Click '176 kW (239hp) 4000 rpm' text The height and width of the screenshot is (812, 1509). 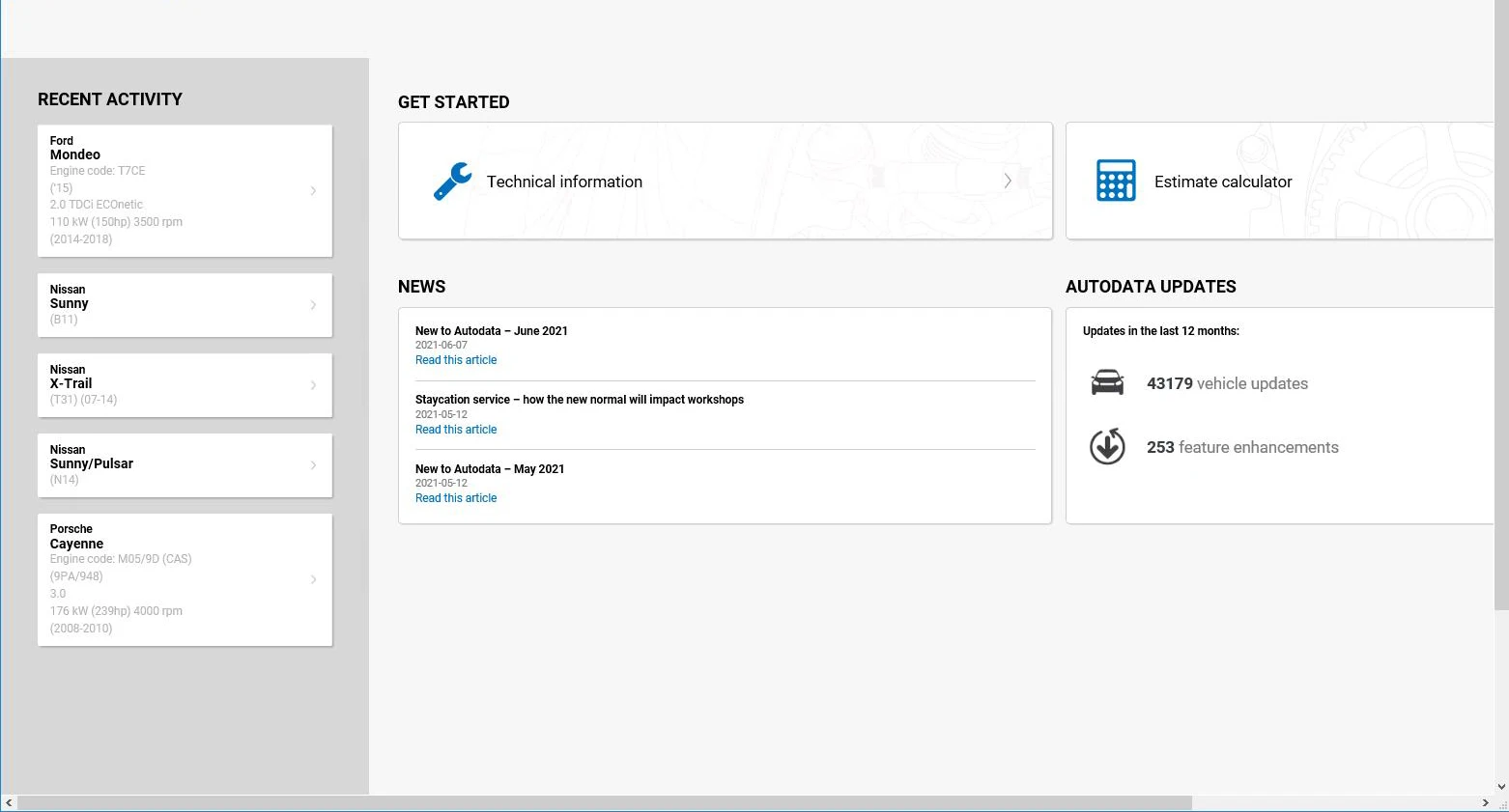(x=116, y=611)
